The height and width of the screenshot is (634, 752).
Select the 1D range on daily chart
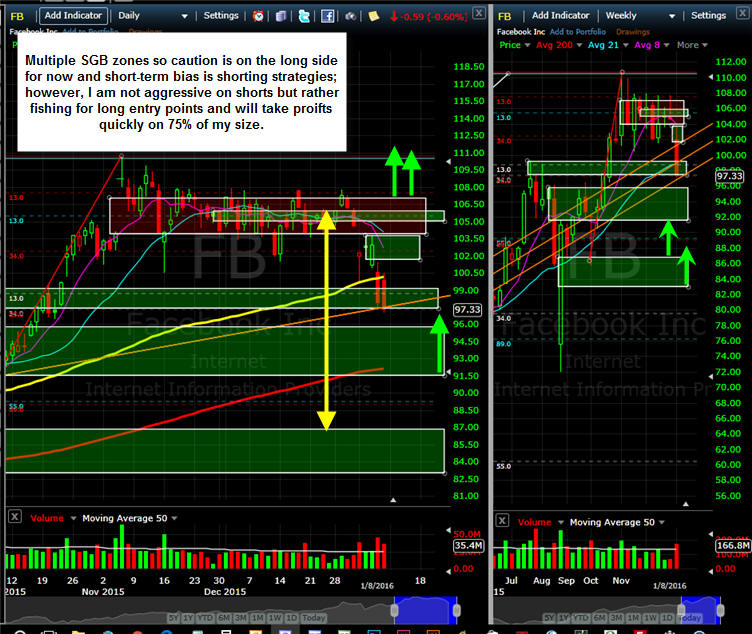292,618
